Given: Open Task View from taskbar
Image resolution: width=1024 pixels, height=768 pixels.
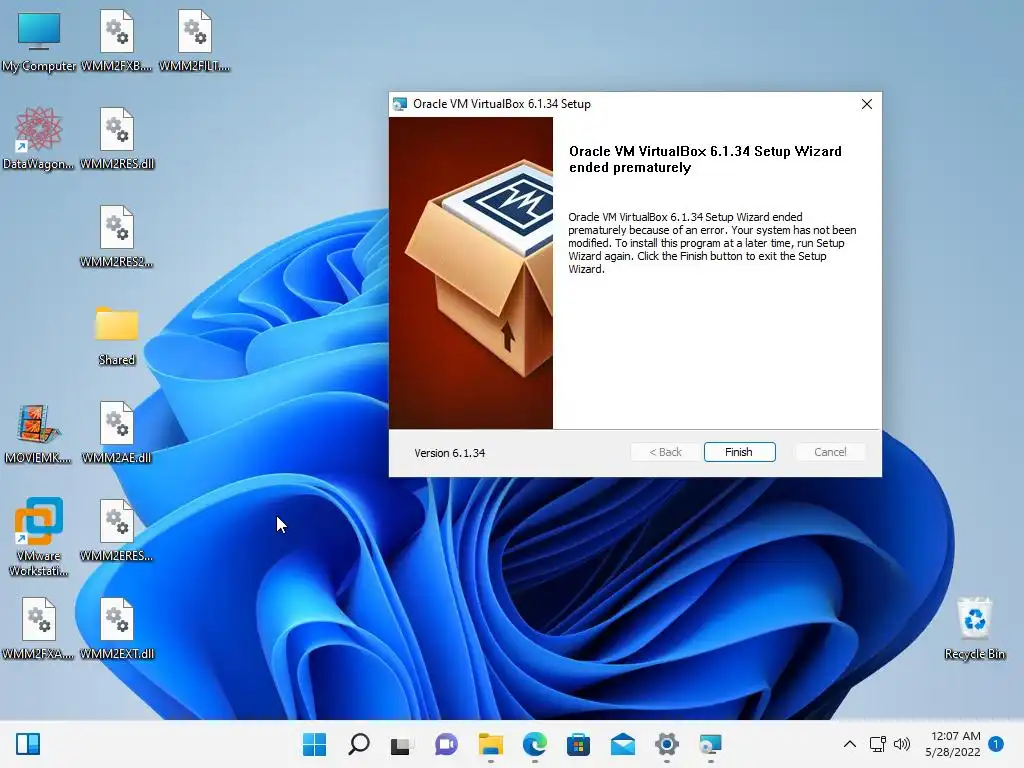Looking at the screenshot, I should point(401,744).
